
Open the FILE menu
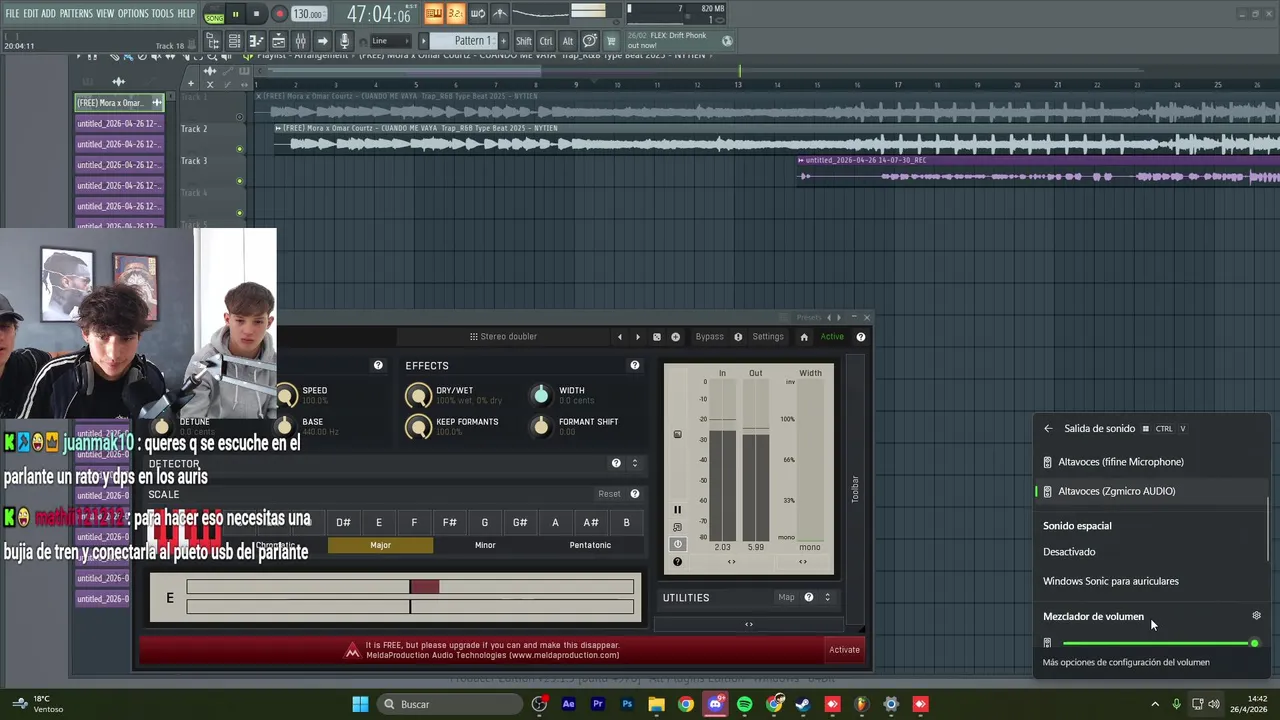[x=12, y=13]
